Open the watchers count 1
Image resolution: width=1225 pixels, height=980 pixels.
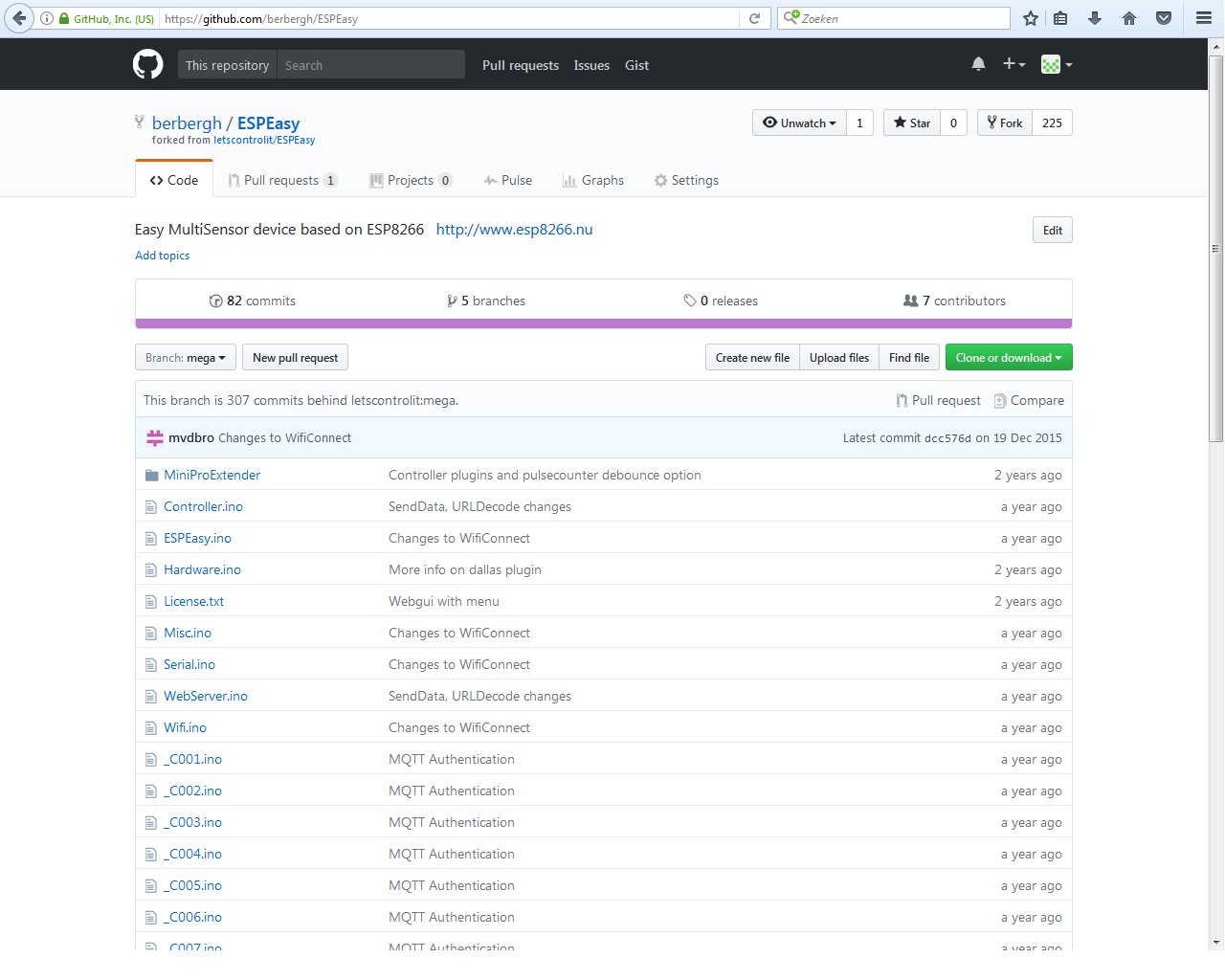(859, 122)
